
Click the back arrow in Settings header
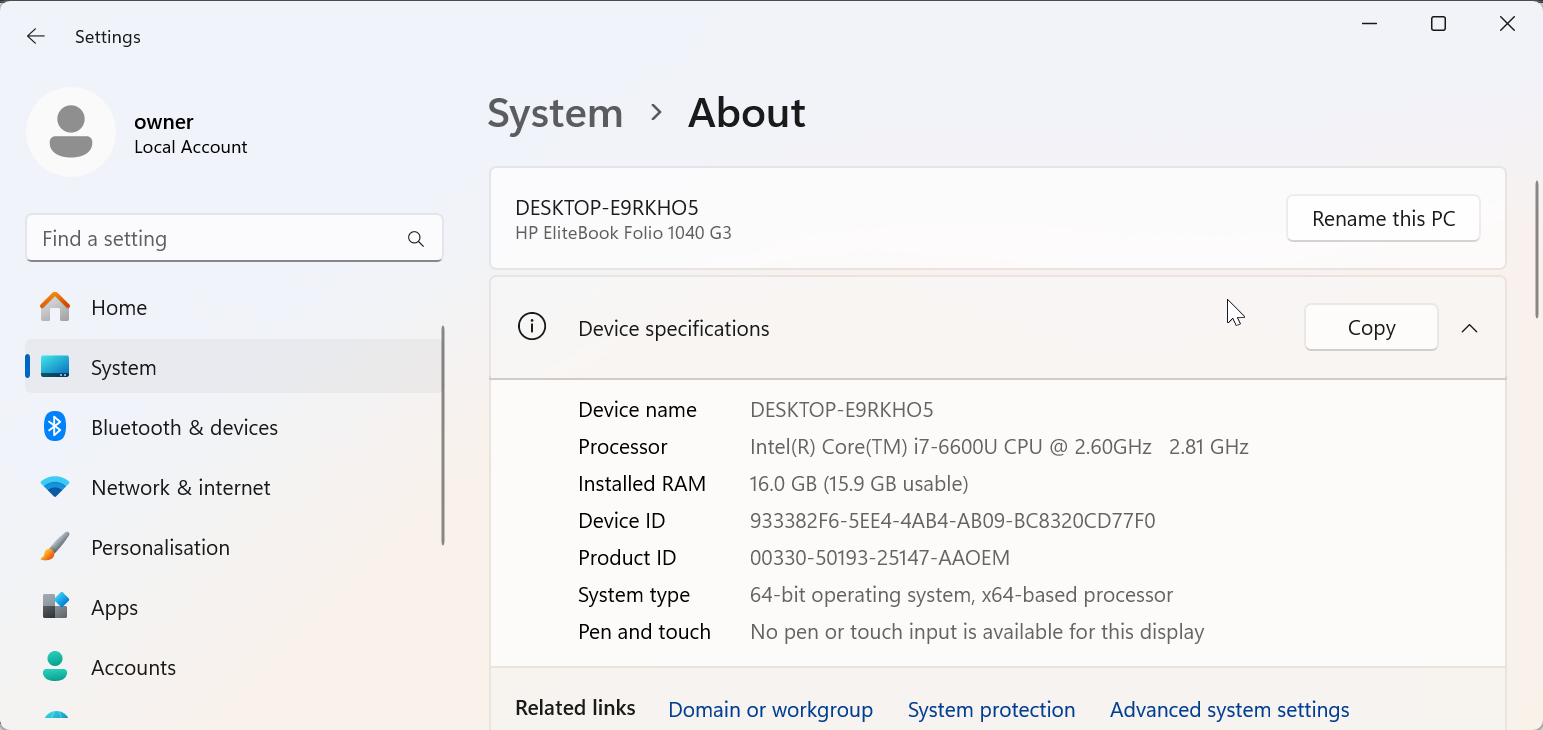tap(36, 37)
